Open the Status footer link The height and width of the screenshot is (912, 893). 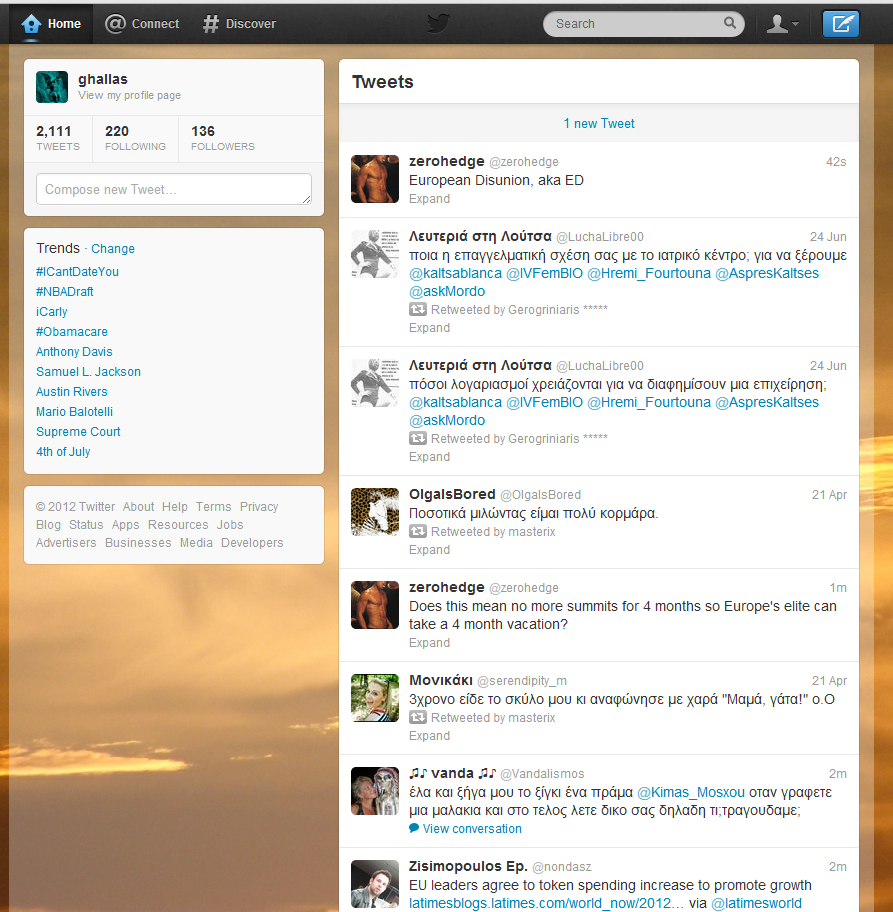[86, 525]
